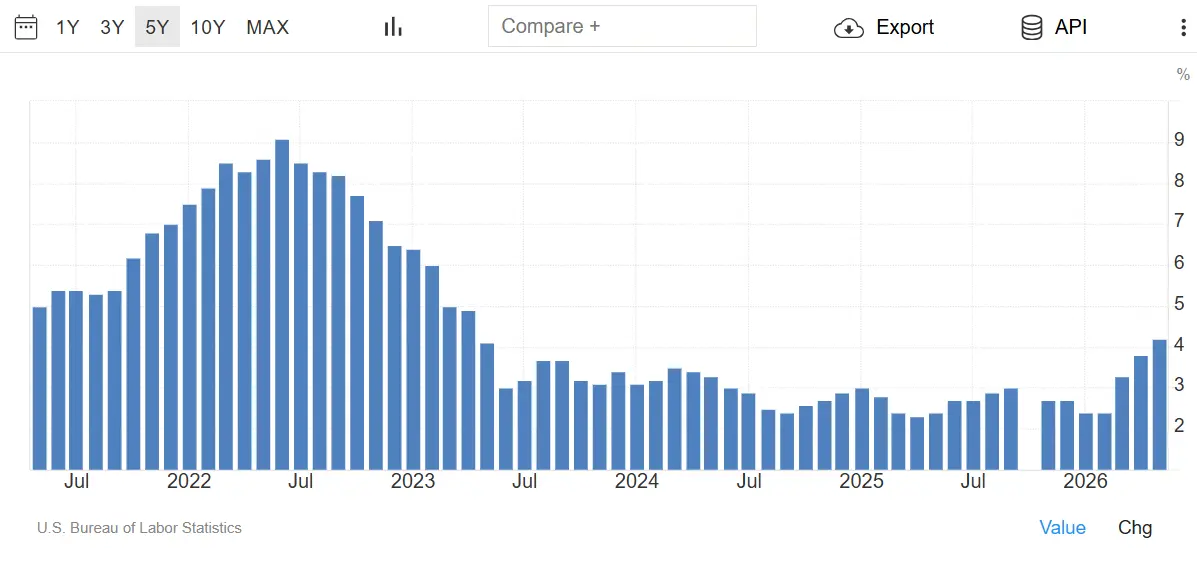This screenshot has height=562, width=1197.
Task: Open the calendar date range picker
Action: click(x=26, y=27)
